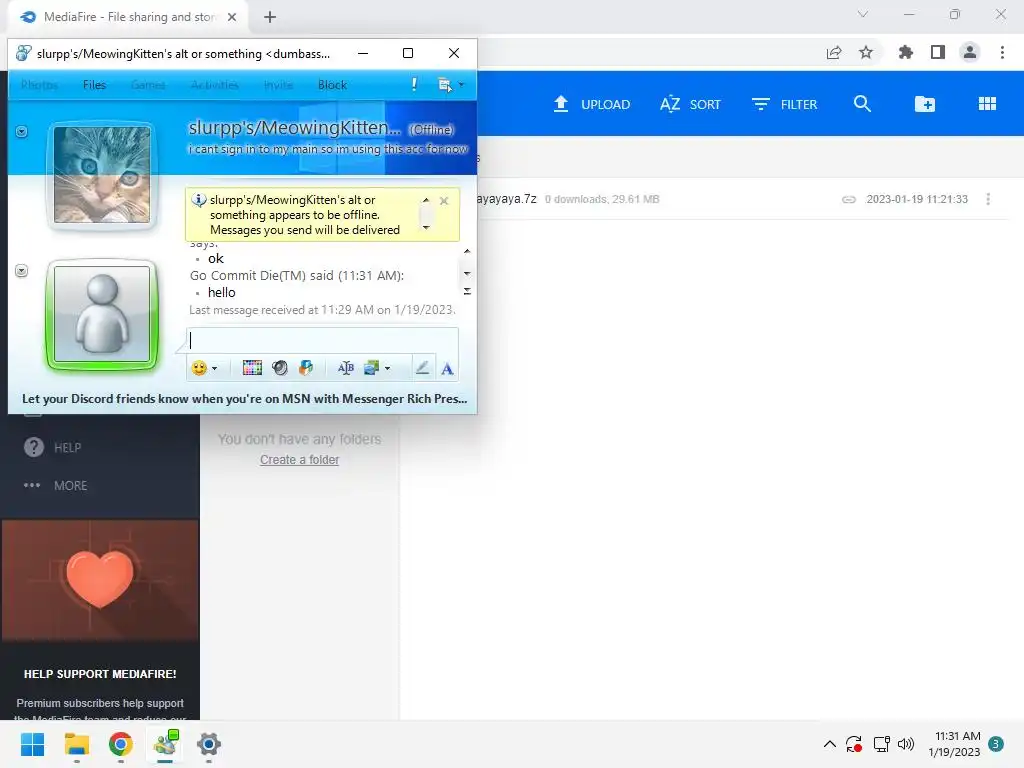
Task: Click the message text input box
Action: [323, 341]
